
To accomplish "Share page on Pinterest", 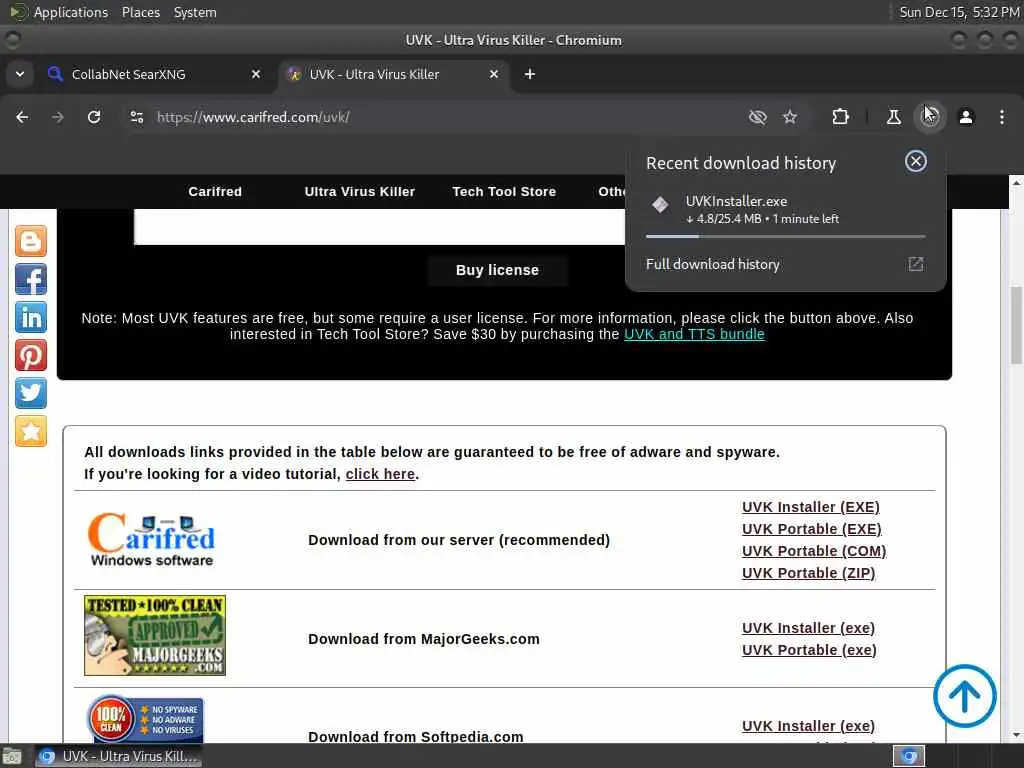I will click(31, 355).
